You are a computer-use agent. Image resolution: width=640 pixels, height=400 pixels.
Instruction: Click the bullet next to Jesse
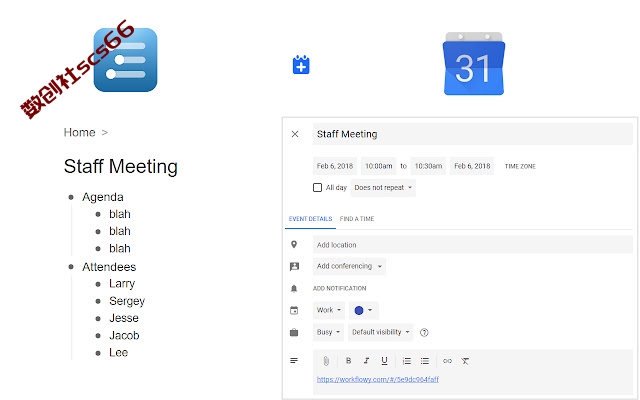(98, 318)
